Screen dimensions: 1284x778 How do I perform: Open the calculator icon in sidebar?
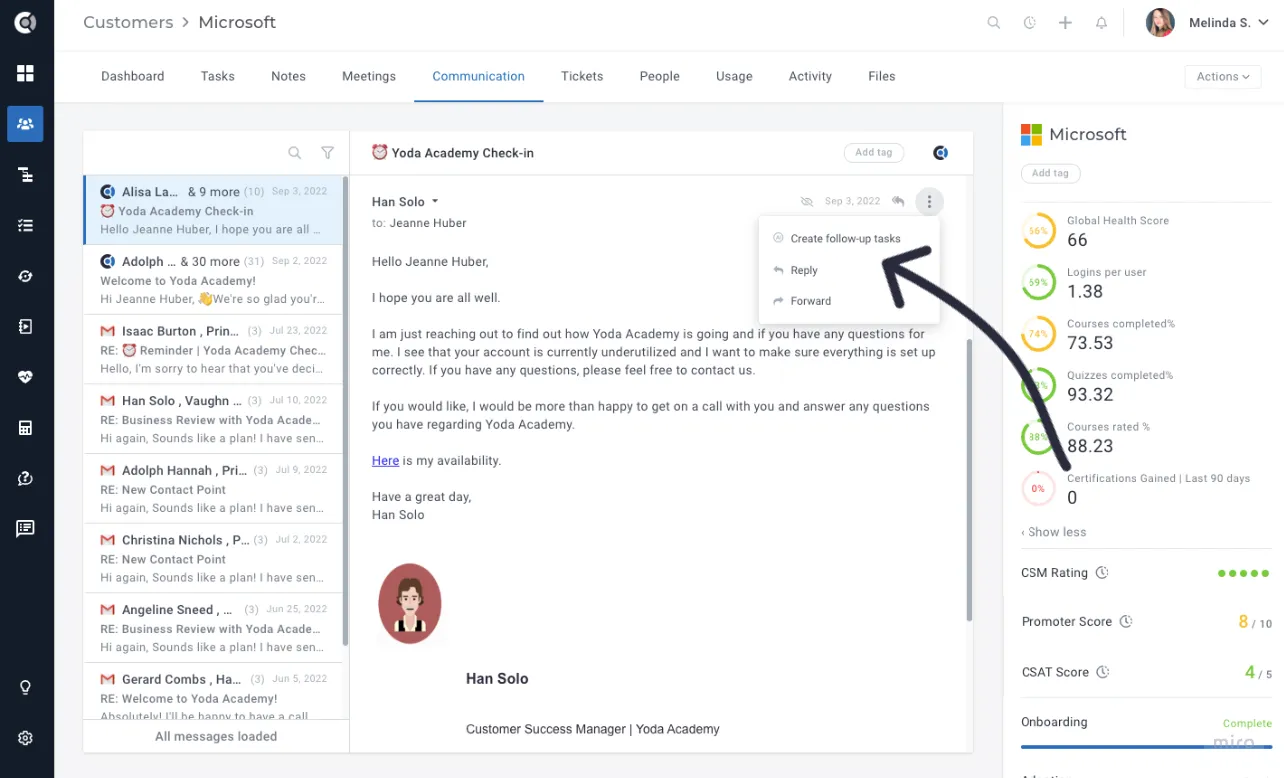25,428
